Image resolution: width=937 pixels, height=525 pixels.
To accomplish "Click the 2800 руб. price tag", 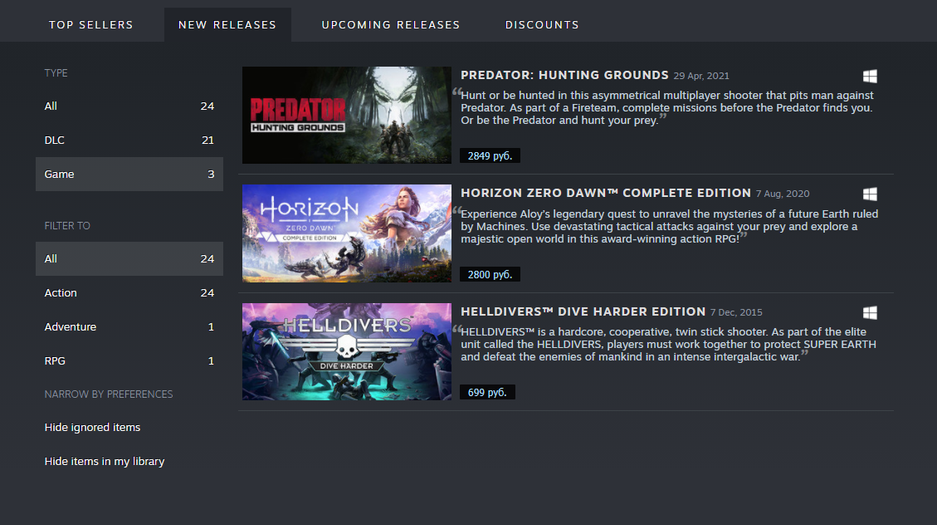I will 489,275.
